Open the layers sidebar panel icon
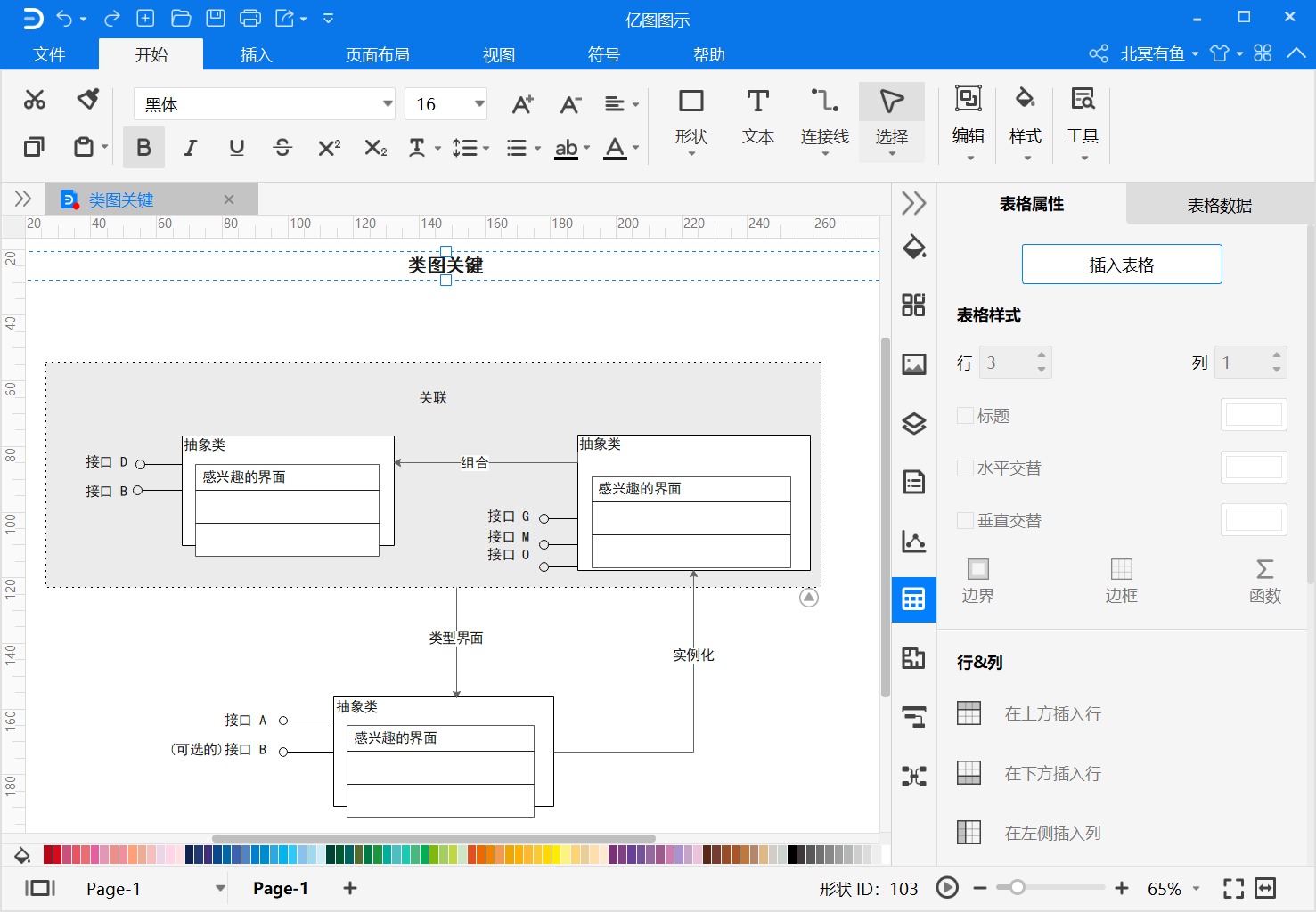This screenshot has width=1316, height=912. (914, 423)
